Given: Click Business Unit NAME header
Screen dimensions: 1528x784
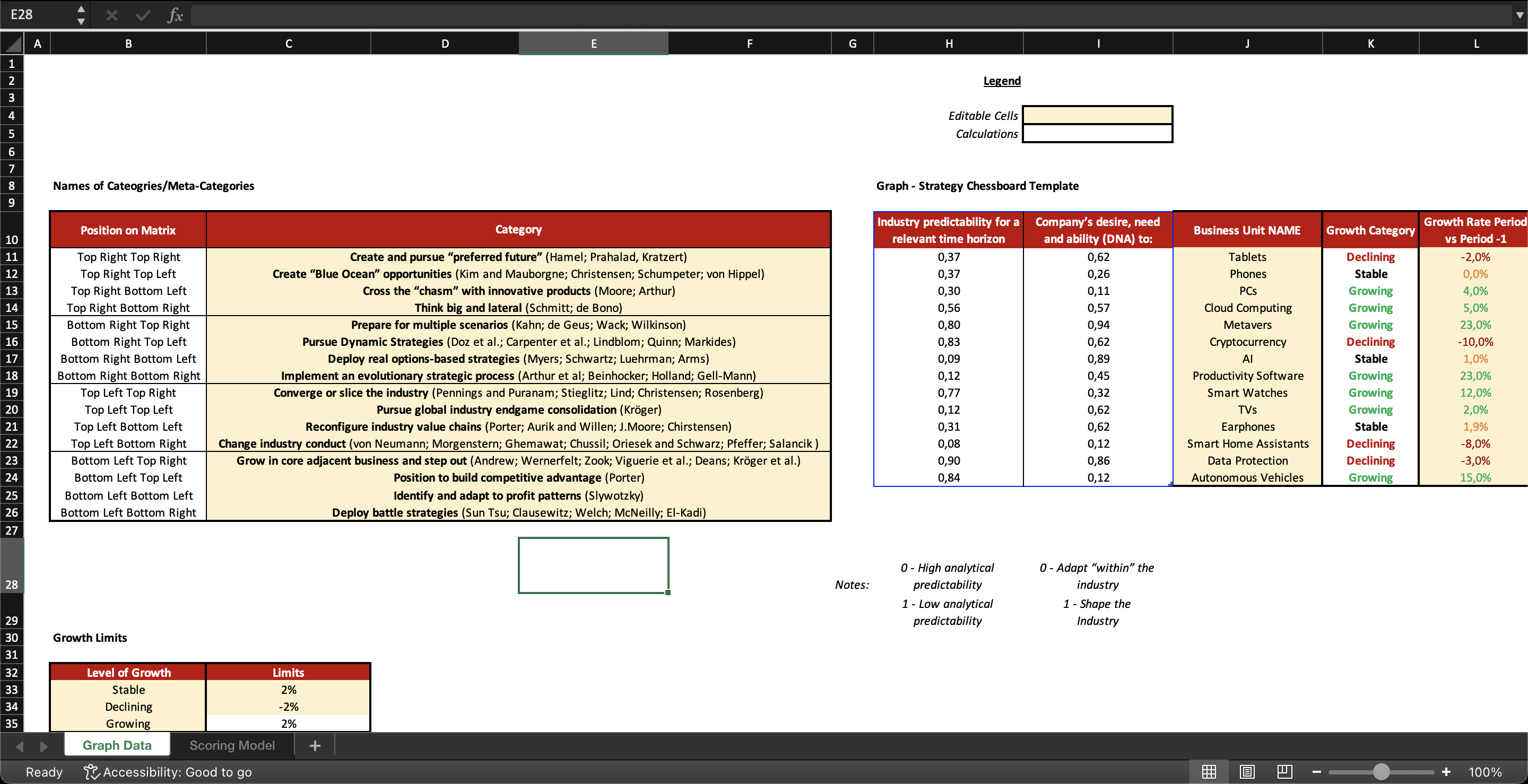Looking at the screenshot, I should point(1247,230).
